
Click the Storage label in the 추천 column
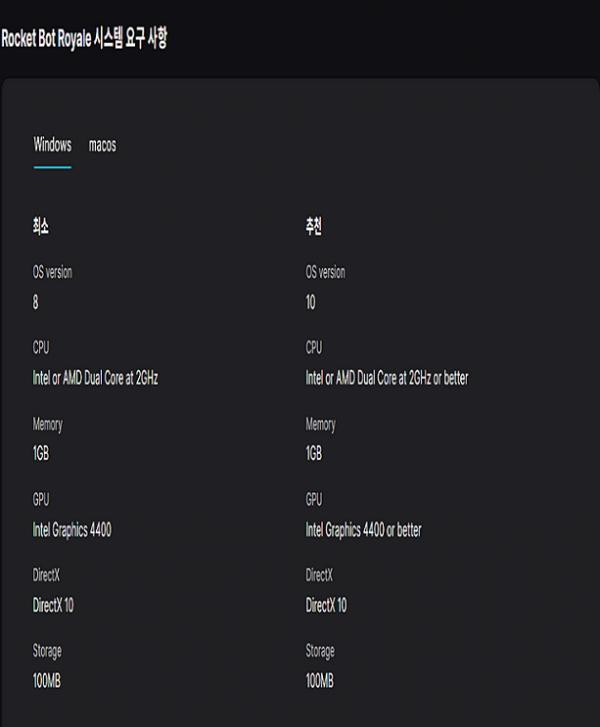coord(320,651)
